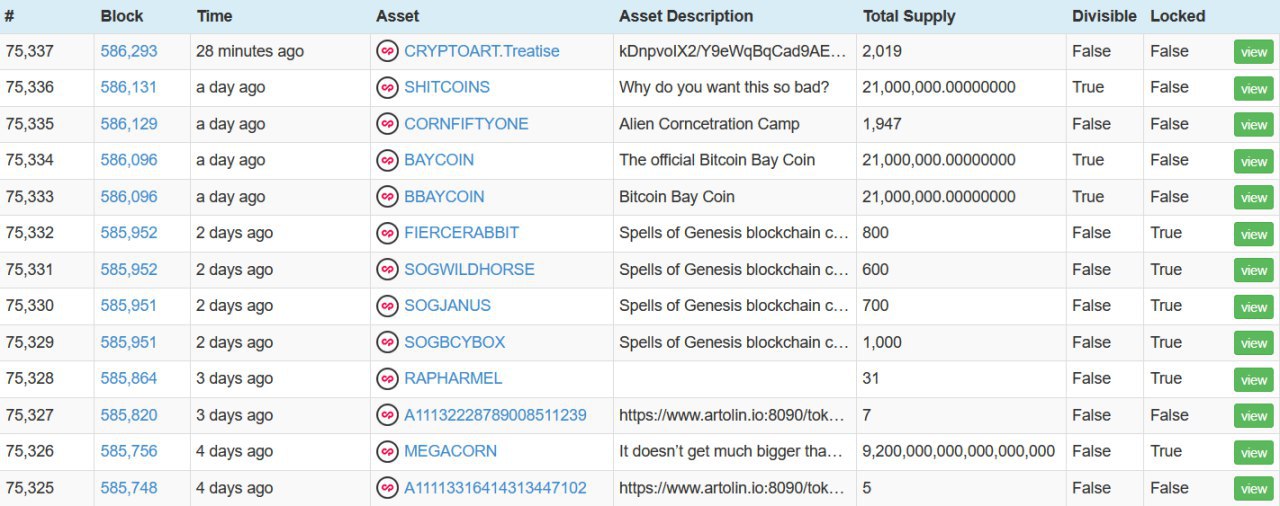Open block 586,293 details

coord(129,51)
